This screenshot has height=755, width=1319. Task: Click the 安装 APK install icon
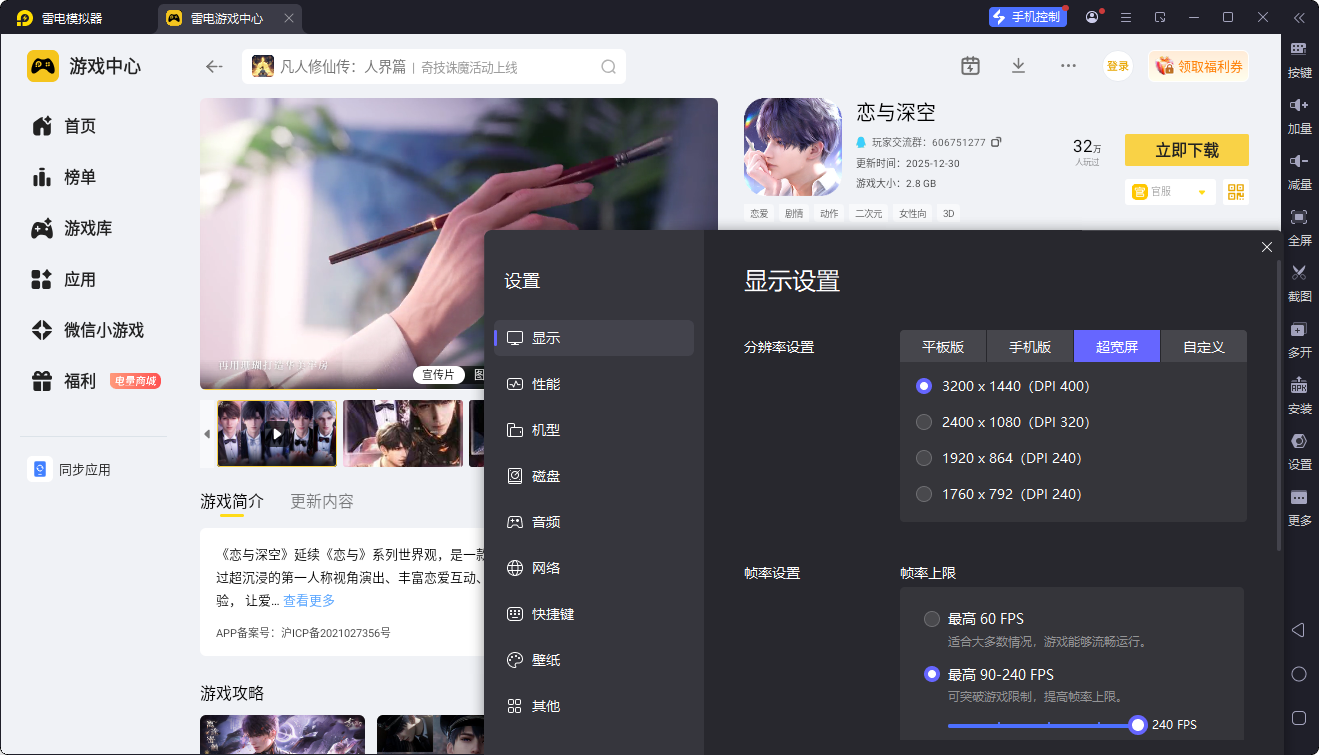tap(1299, 385)
